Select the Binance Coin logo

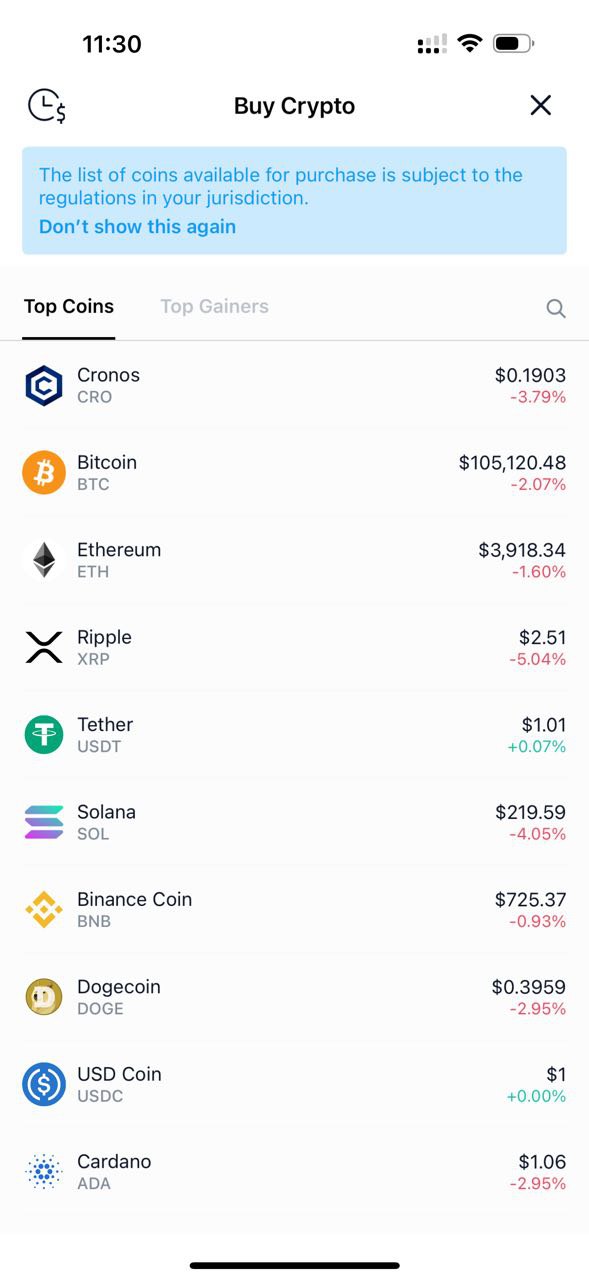[43, 909]
